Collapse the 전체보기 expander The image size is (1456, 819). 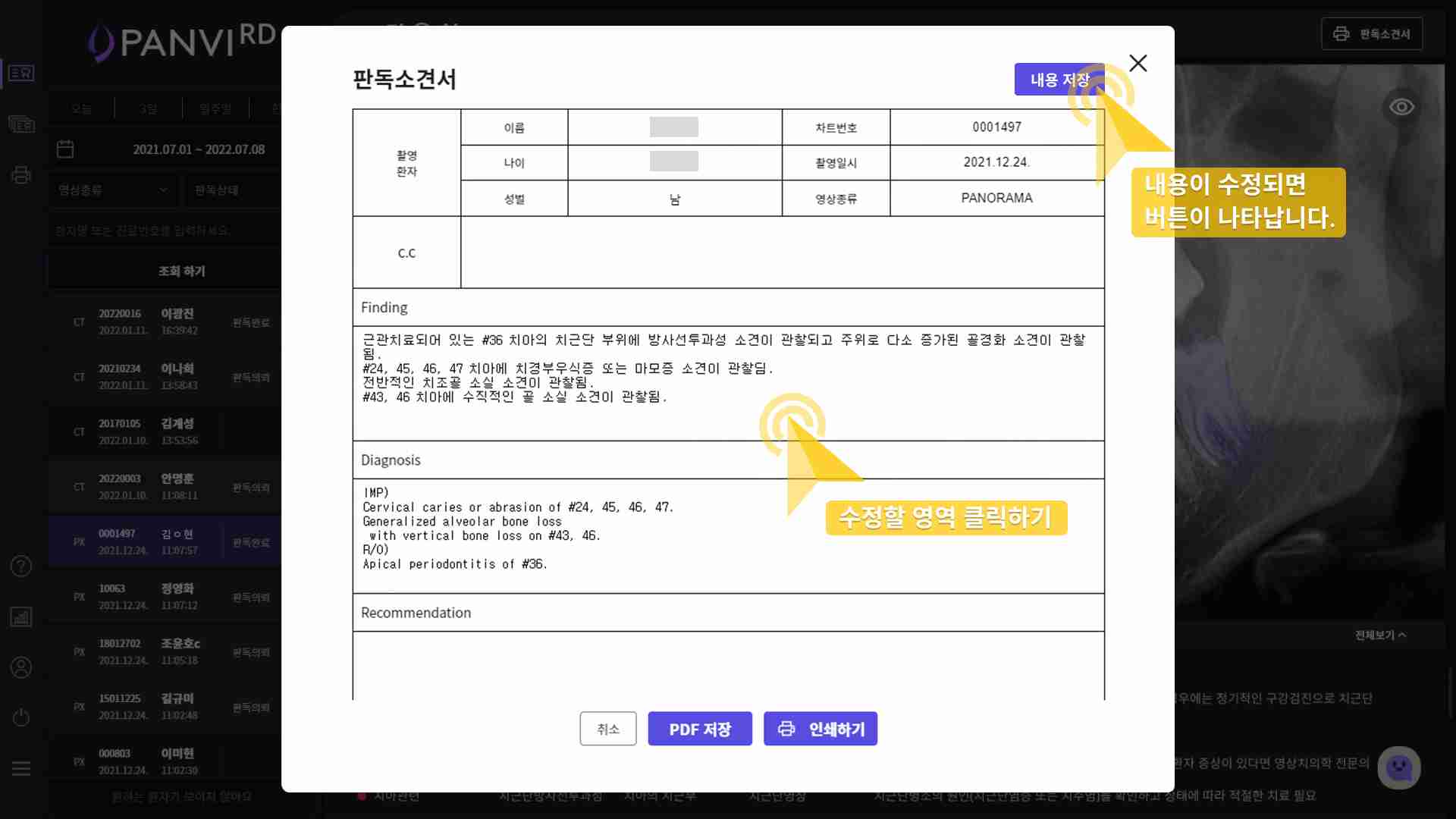tap(1380, 635)
